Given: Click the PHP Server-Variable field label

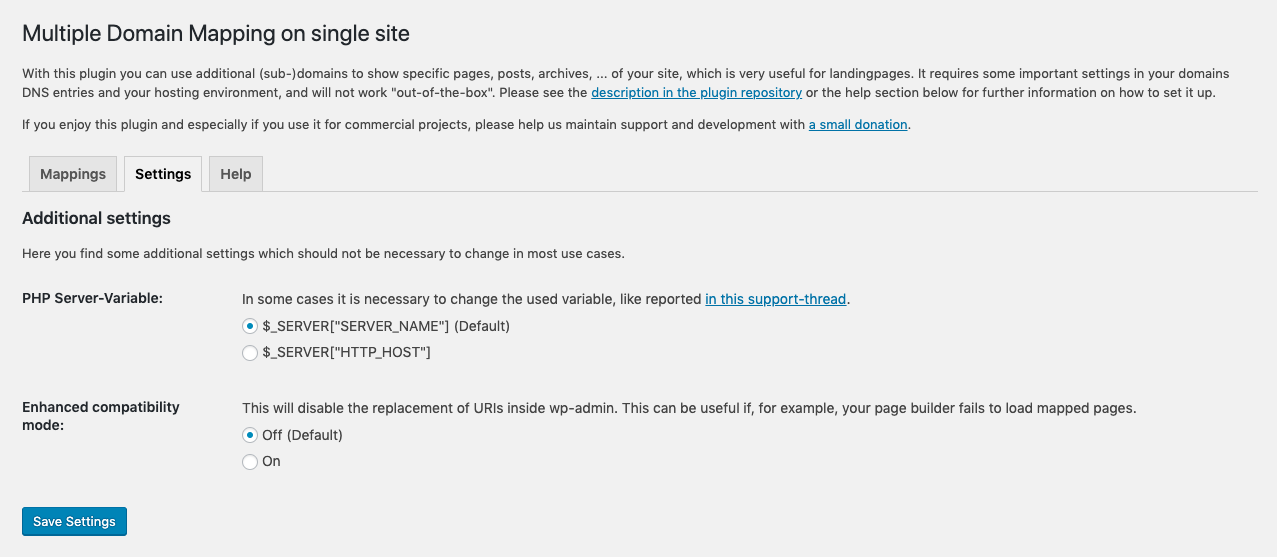Looking at the screenshot, I should (92, 299).
